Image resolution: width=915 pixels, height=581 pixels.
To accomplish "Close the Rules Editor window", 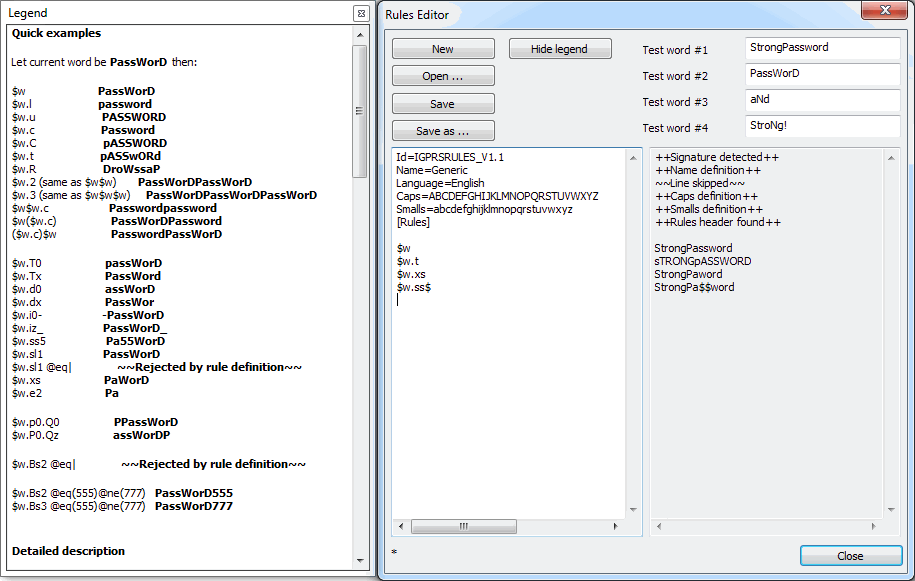I will pos(885,10).
